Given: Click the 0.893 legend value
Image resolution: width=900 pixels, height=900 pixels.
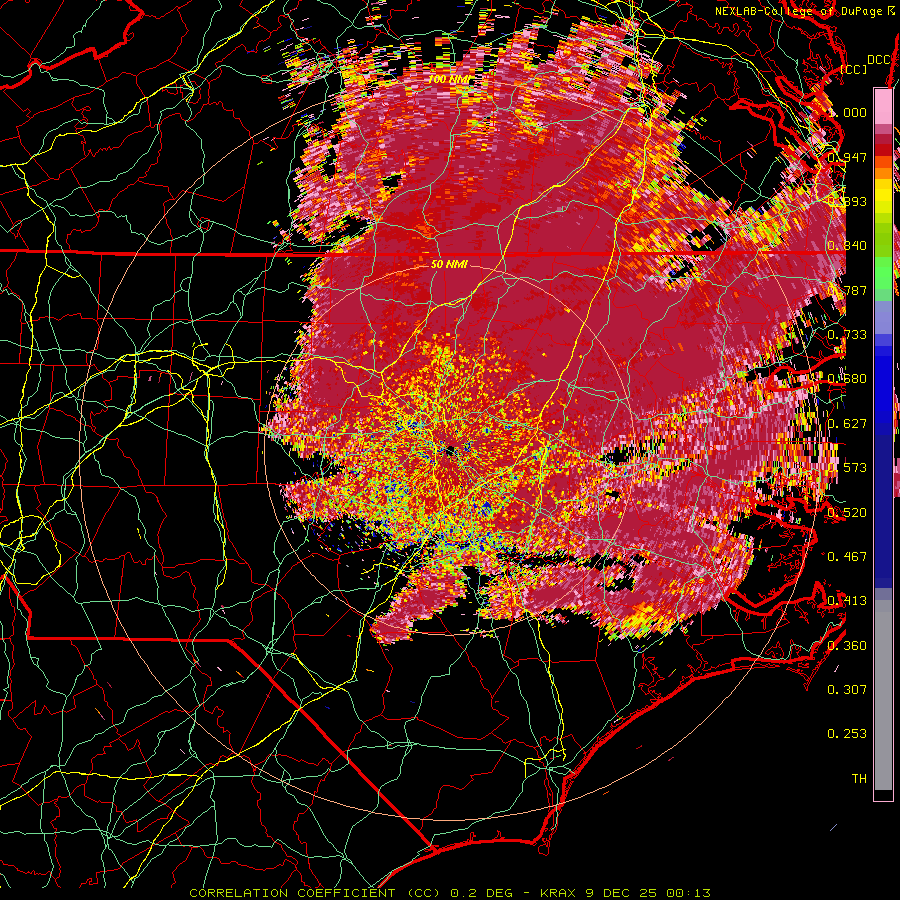Looking at the screenshot, I should pyautogui.click(x=847, y=201).
